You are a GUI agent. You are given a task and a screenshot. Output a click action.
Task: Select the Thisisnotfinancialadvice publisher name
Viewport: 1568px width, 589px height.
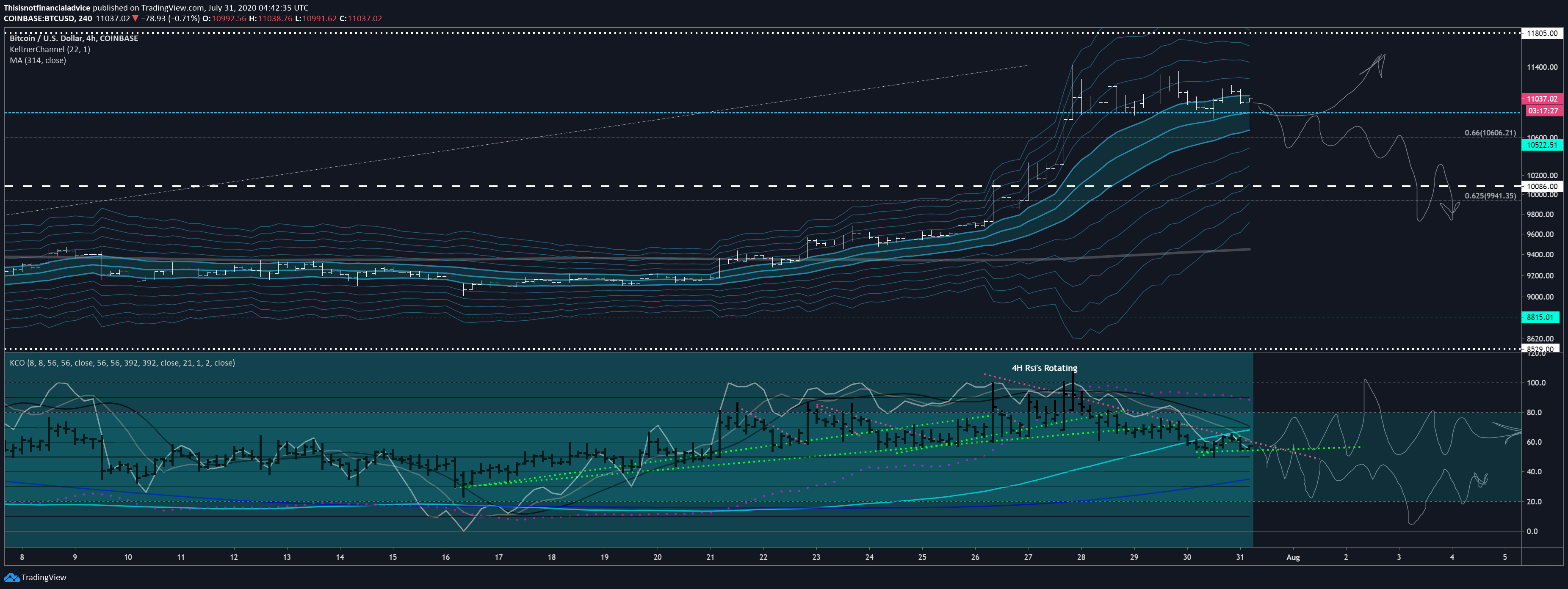pyautogui.click(x=47, y=8)
